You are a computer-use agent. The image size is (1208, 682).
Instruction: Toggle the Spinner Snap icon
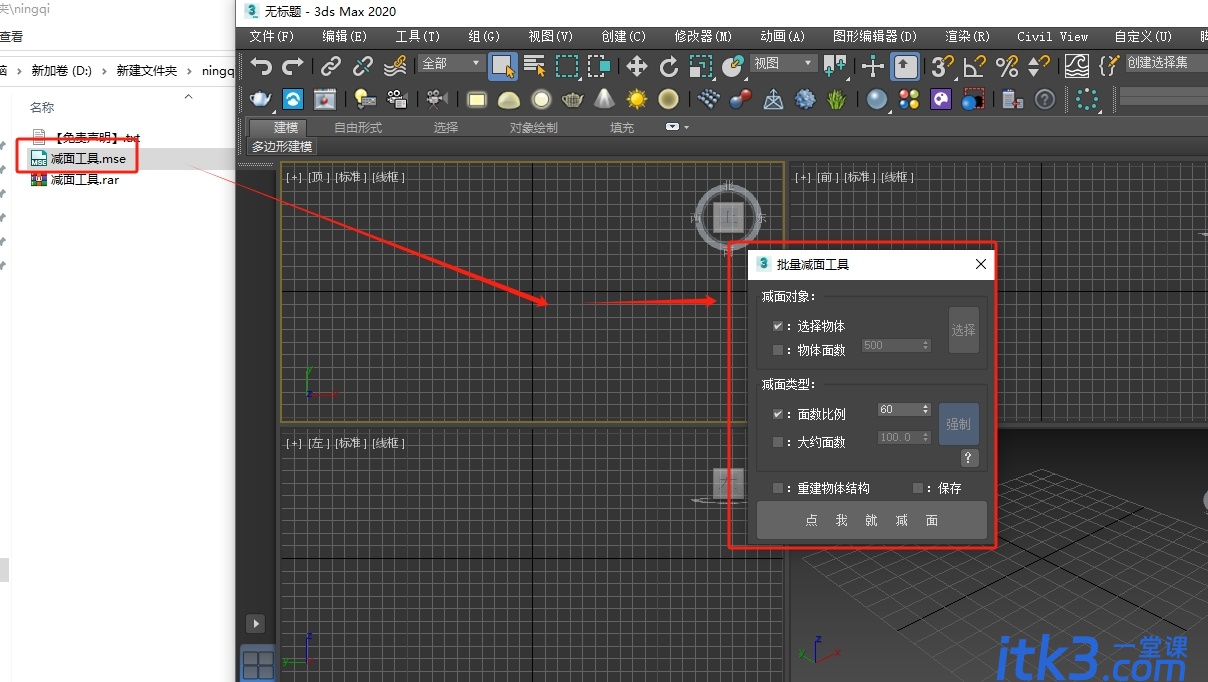1039,67
